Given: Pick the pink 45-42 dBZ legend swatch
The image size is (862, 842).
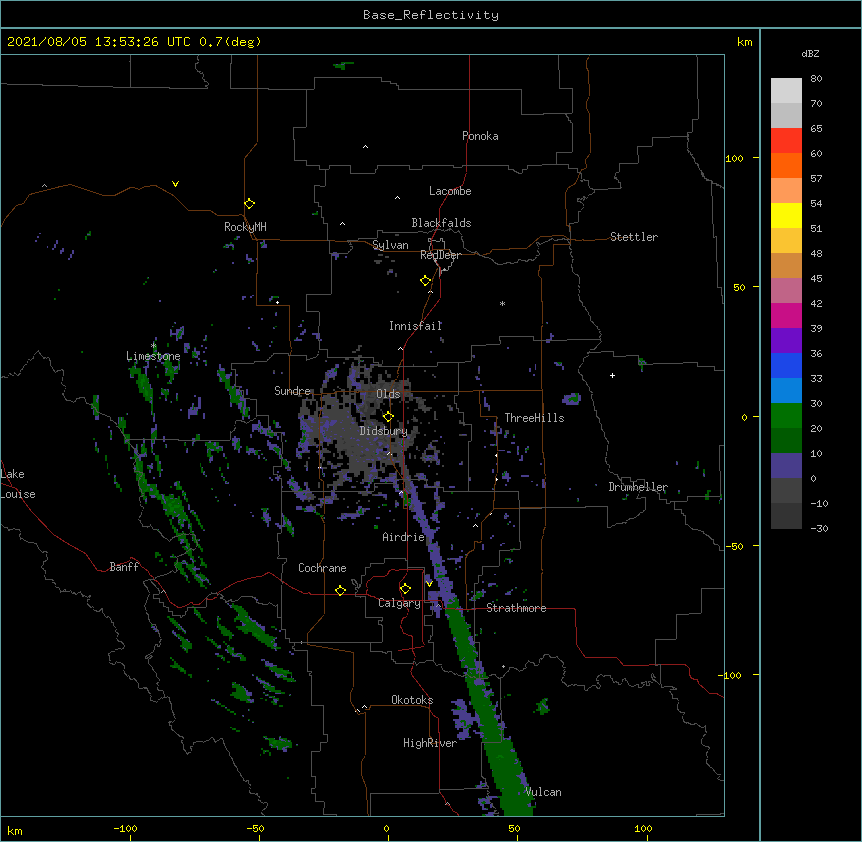Looking at the screenshot, I should point(786,291).
